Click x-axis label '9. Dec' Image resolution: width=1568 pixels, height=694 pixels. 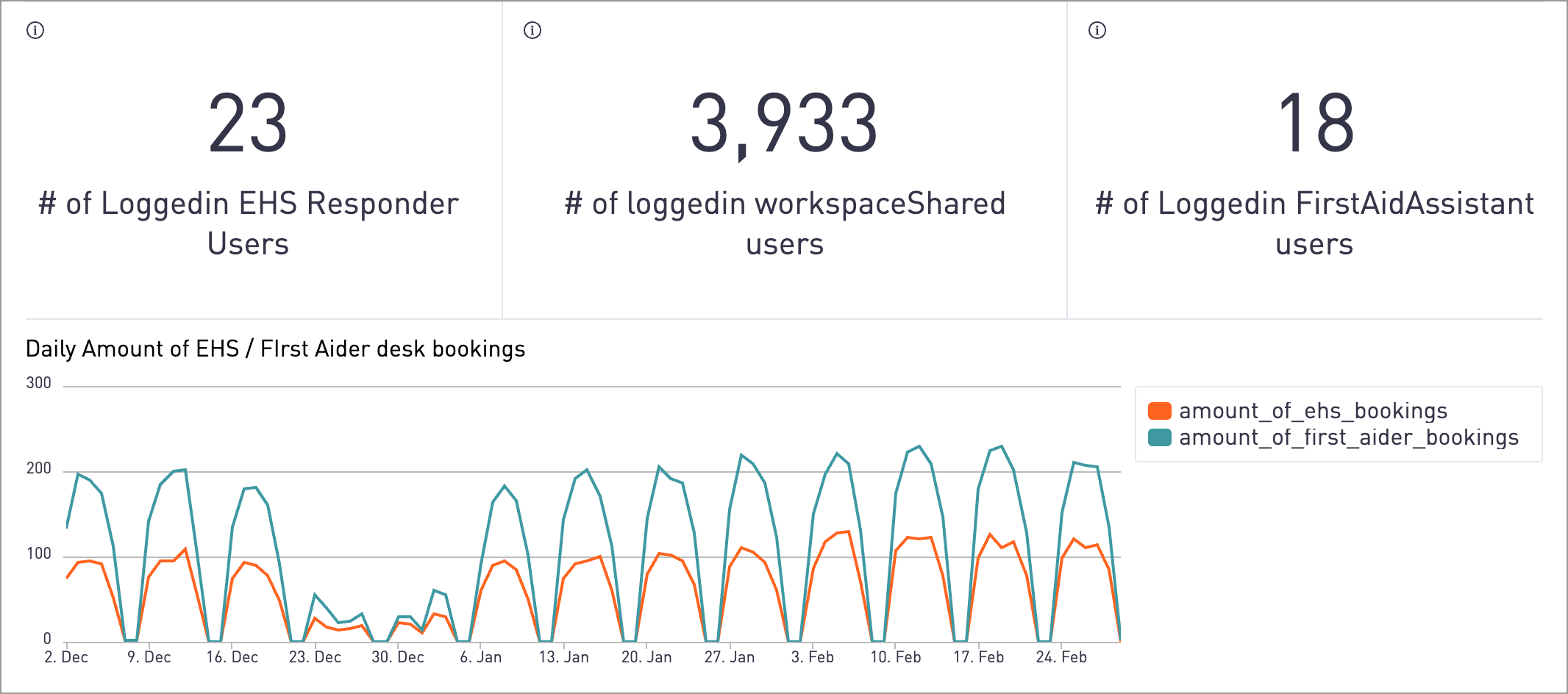[x=149, y=657]
